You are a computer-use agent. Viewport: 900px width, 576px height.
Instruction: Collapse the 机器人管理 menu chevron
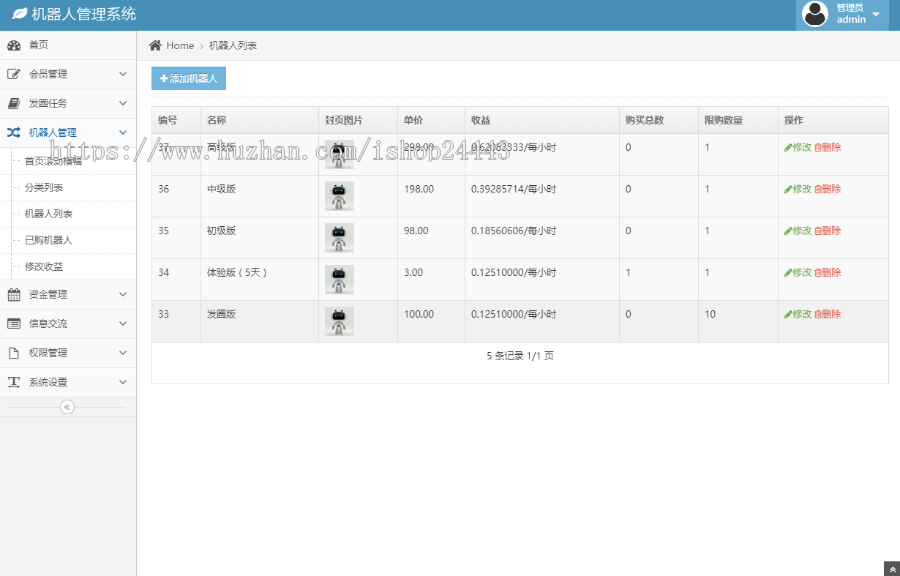tap(123, 132)
